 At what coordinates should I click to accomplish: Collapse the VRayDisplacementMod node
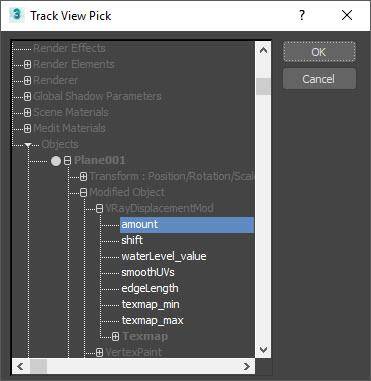(99, 209)
